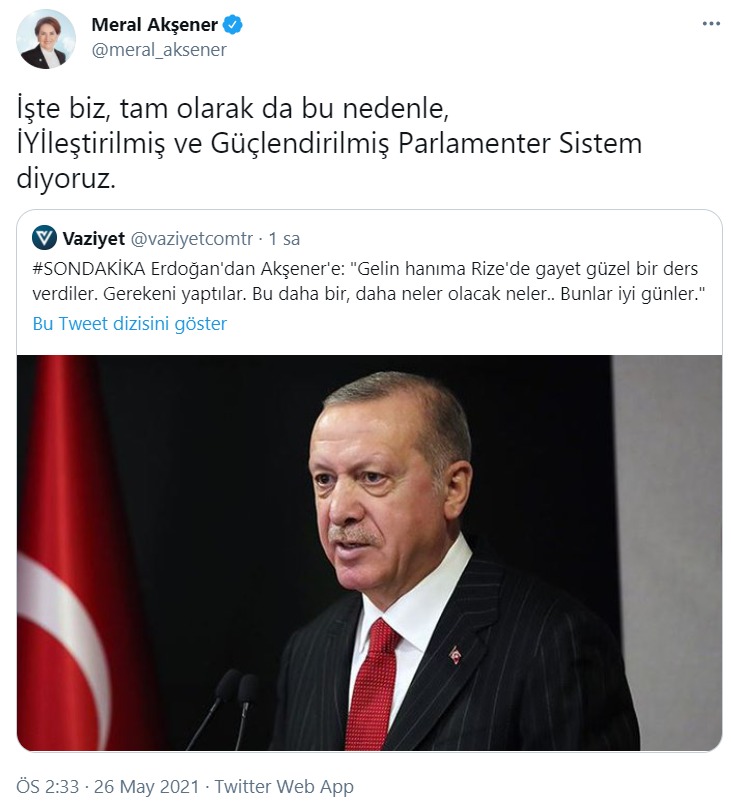Image resolution: width=731 pixels, height=810 pixels.
Task: Open the Meral Akşener display name
Action: coord(154,25)
